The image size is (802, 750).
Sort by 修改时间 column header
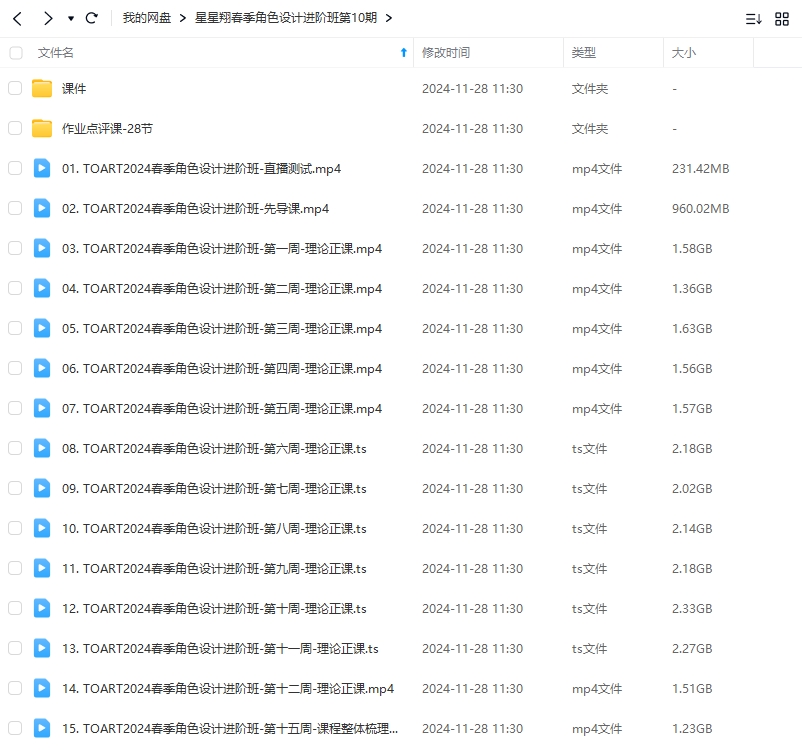point(446,53)
